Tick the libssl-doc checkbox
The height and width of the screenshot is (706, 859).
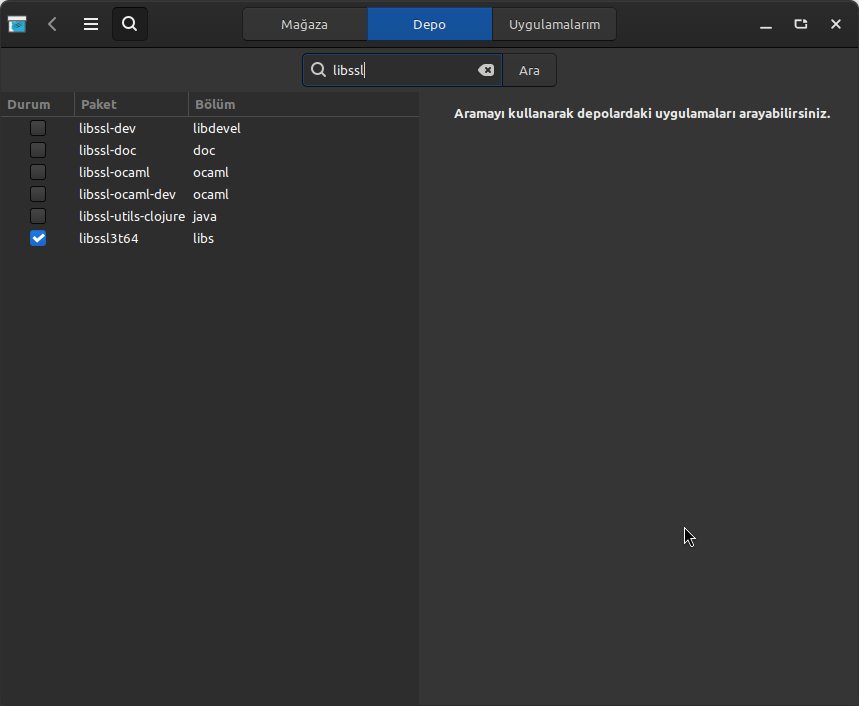click(x=38, y=150)
